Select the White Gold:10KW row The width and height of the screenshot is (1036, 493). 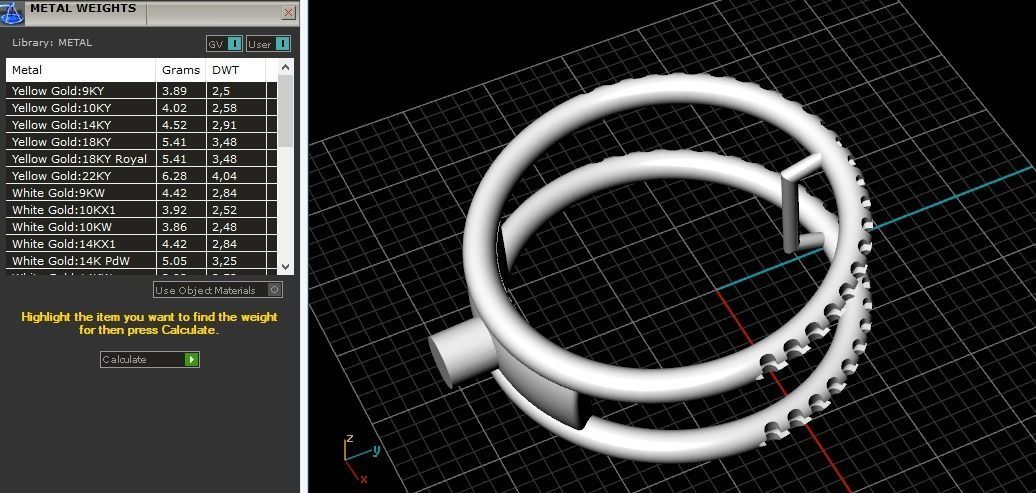pyautogui.click(x=141, y=227)
